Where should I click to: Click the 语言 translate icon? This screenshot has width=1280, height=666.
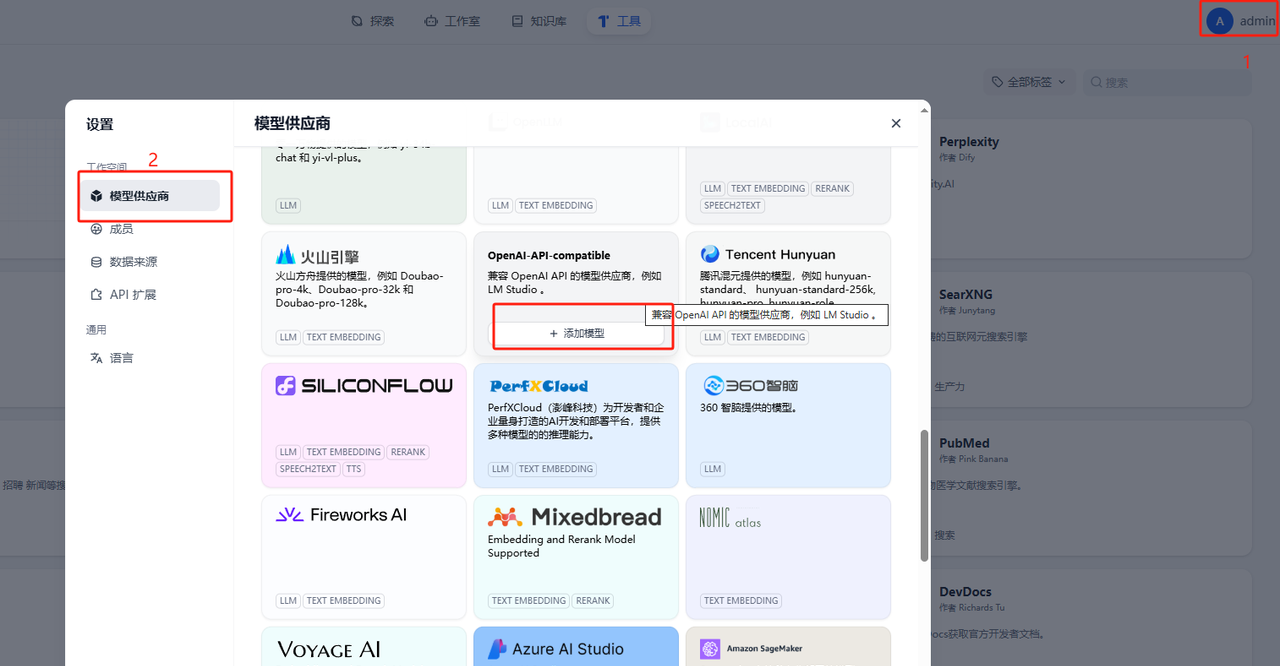(x=96, y=358)
